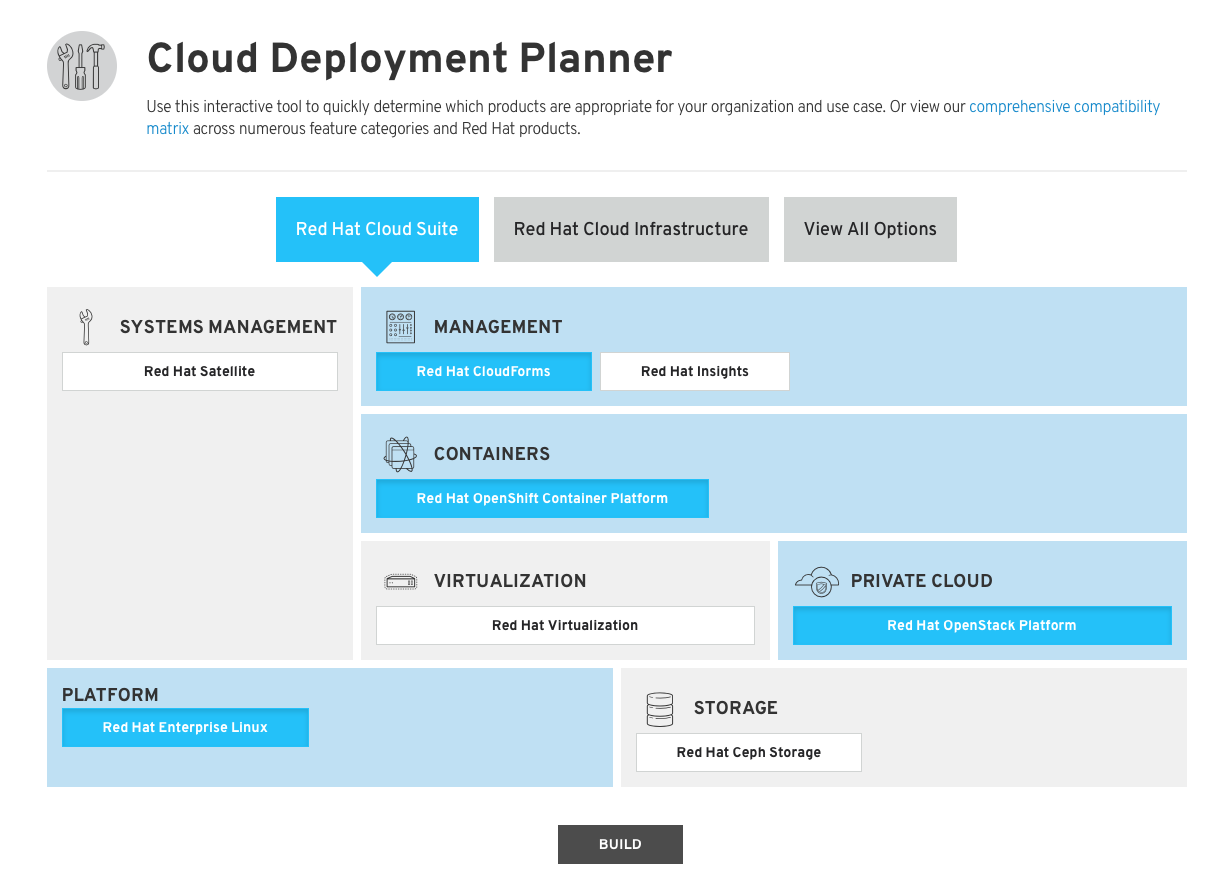This screenshot has width=1229, height=884.
Task: Click the BUILD button
Action: [620, 844]
